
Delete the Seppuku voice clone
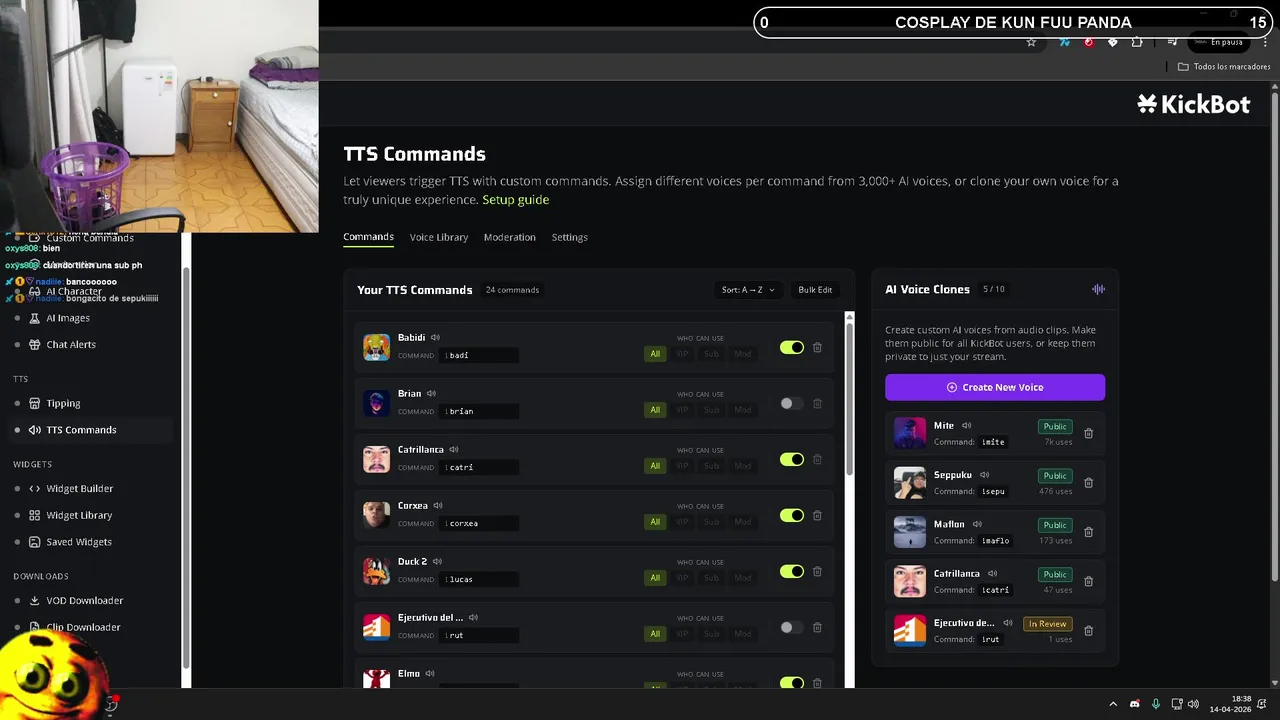point(1089,483)
